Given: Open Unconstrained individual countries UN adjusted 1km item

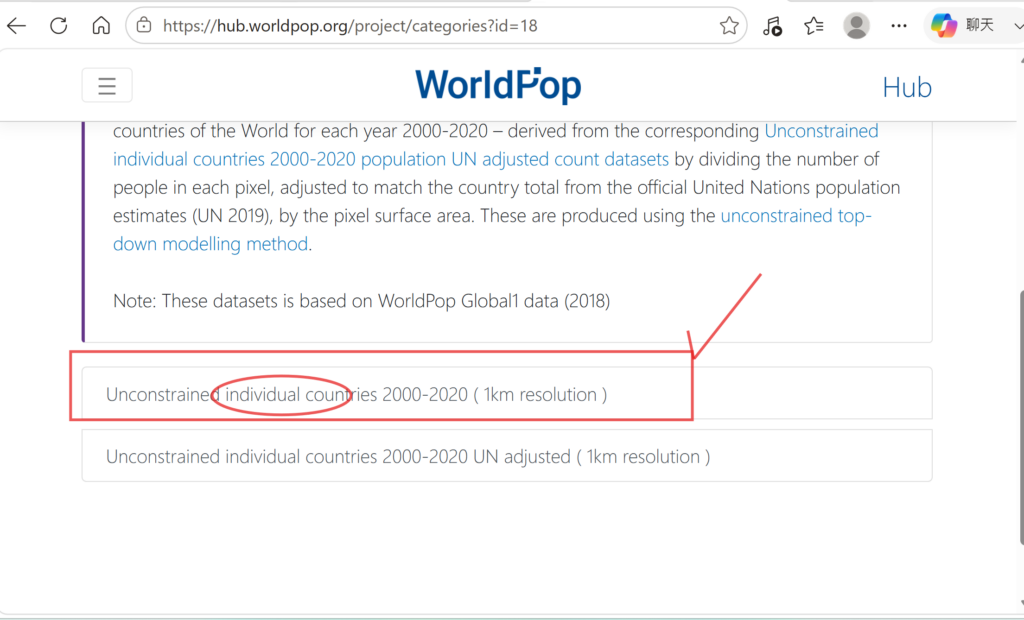Looking at the screenshot, I should tap(507, 455).
